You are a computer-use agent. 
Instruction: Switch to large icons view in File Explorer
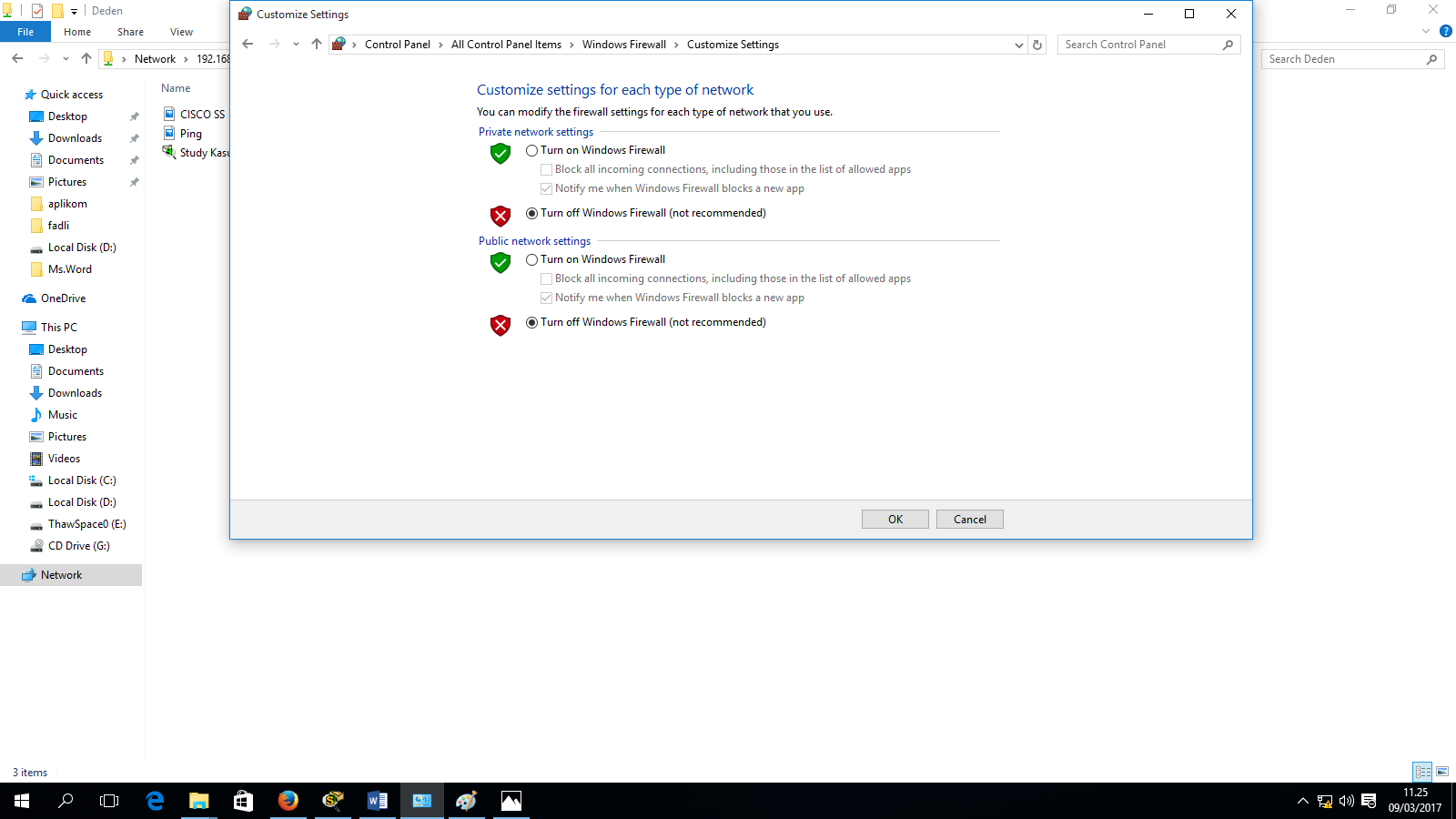[x=1442, y=772]
